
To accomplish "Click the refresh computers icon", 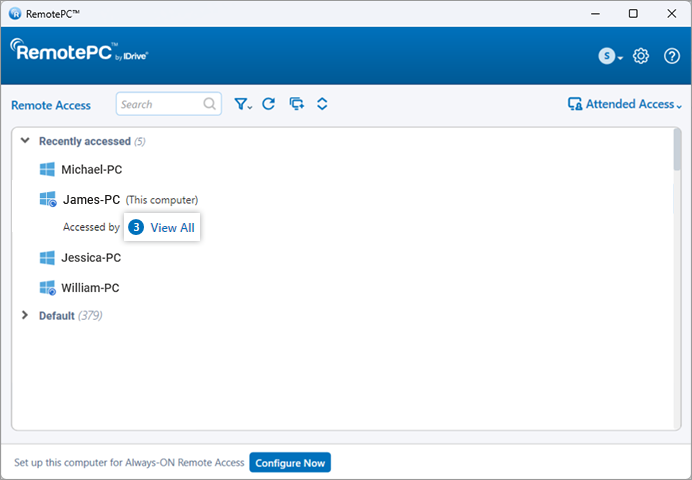I will 268,104.
